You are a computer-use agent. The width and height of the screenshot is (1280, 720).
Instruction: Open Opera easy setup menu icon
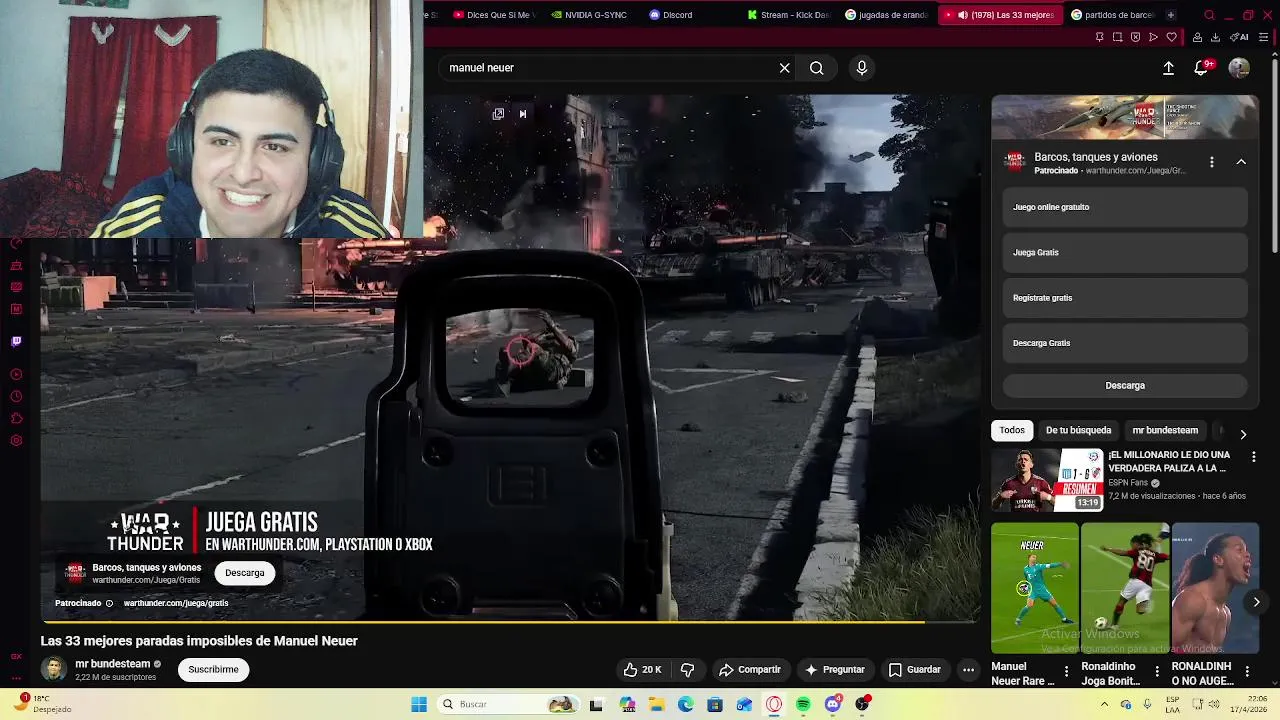click(x=1264, y=38)
